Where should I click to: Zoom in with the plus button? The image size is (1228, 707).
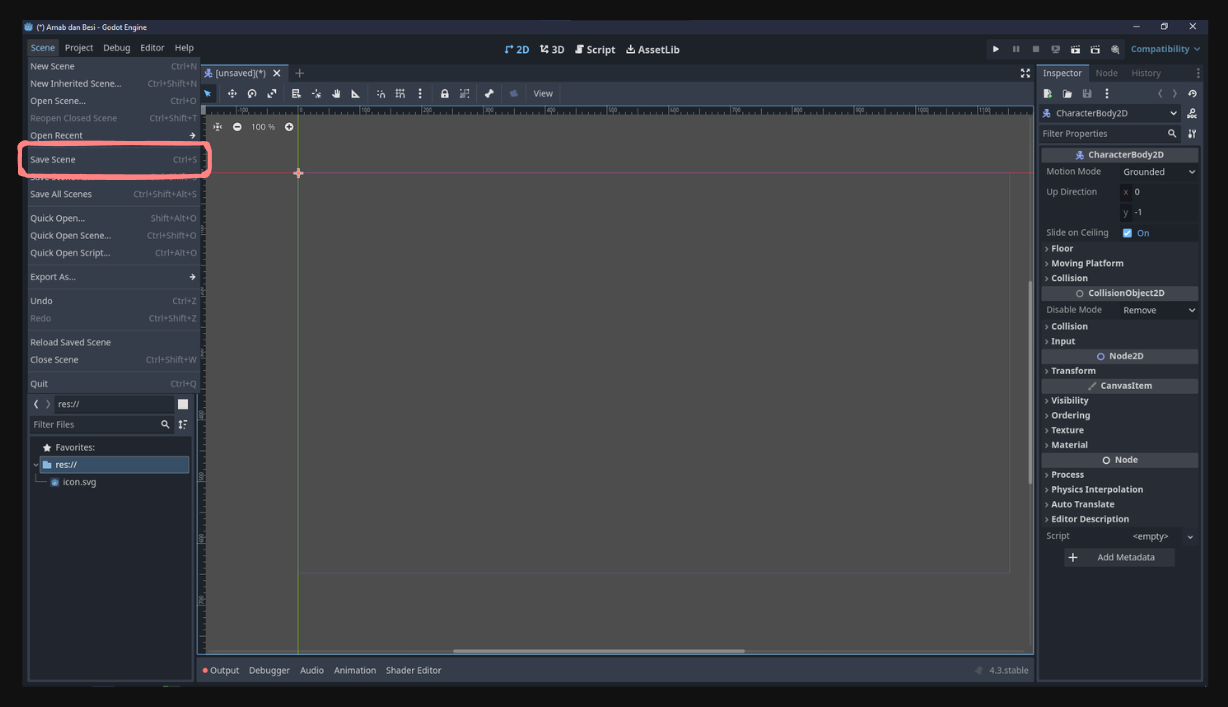289,127
